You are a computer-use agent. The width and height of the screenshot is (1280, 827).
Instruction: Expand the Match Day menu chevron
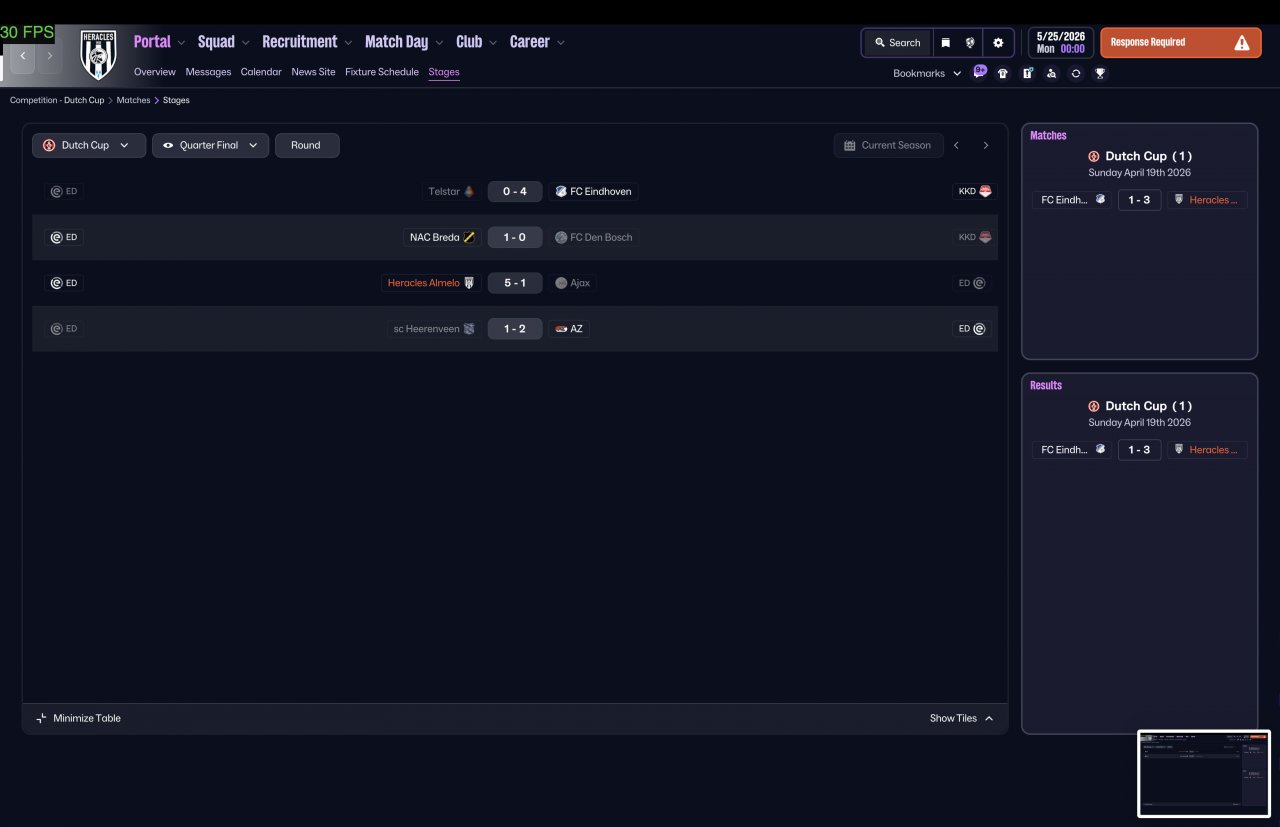[x=439, y=43]
